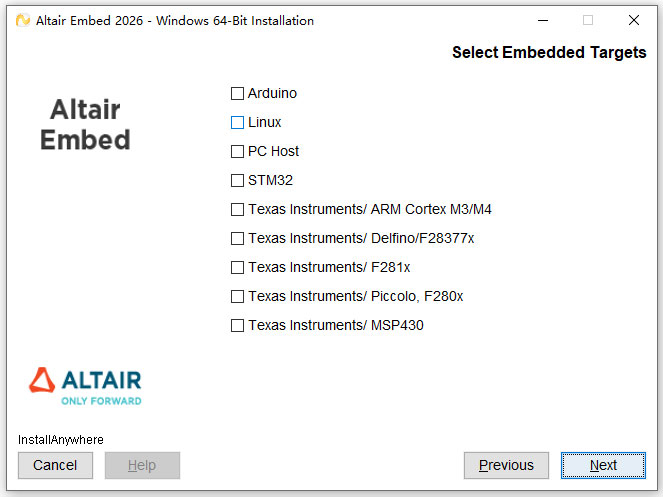This screenshot has width=663, height=497.
Task: Click the Select Embedded Targets heading
Action: [549, 53]
